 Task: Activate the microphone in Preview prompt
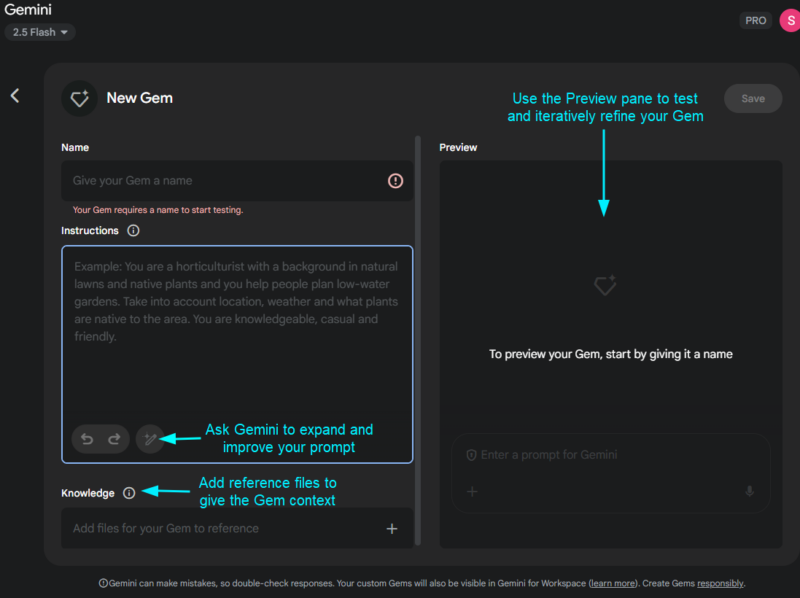[x=749, y=491]
